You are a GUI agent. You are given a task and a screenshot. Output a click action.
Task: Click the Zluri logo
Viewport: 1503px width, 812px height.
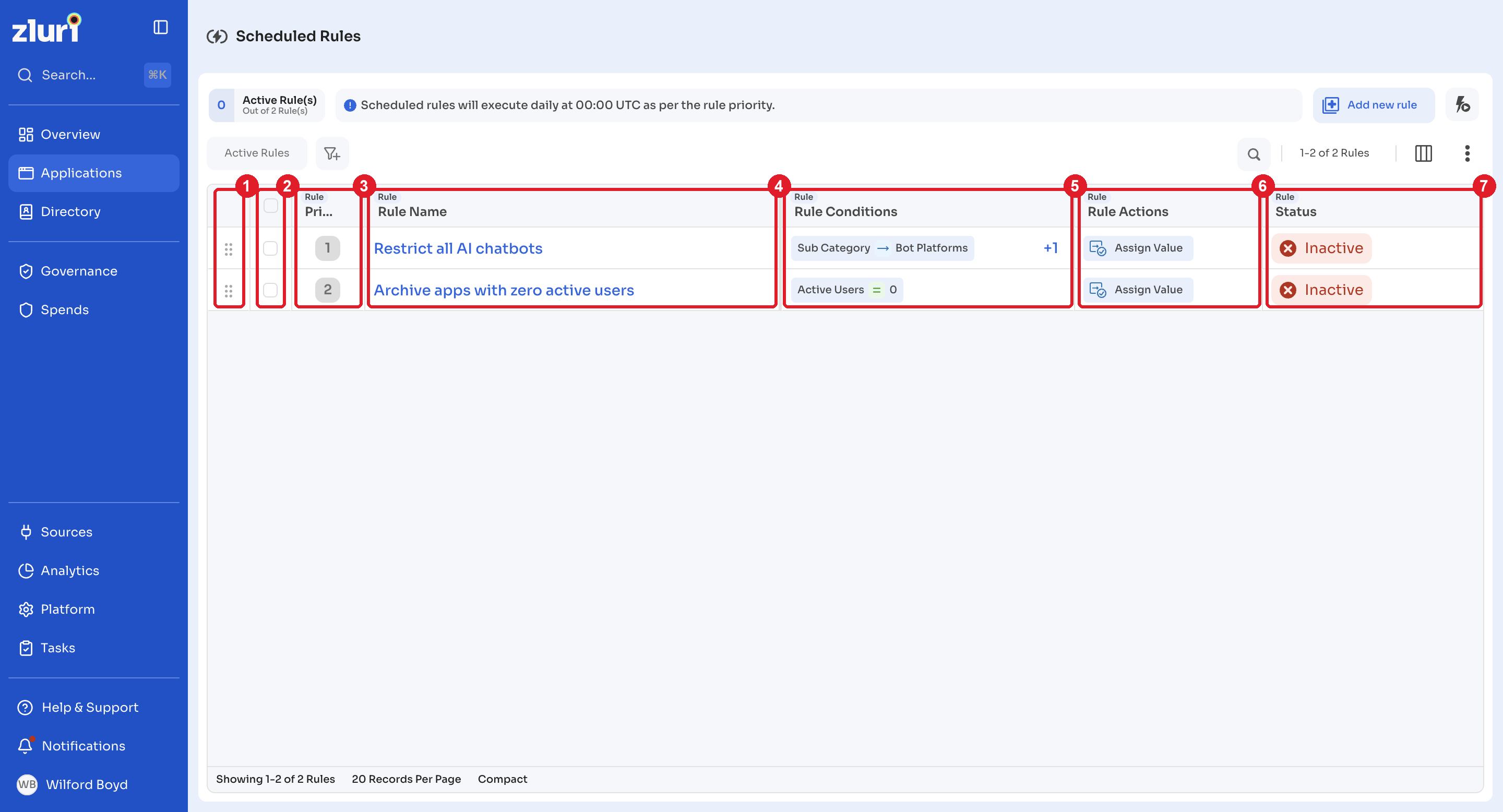pyautogui.click(x=46, y=28)
